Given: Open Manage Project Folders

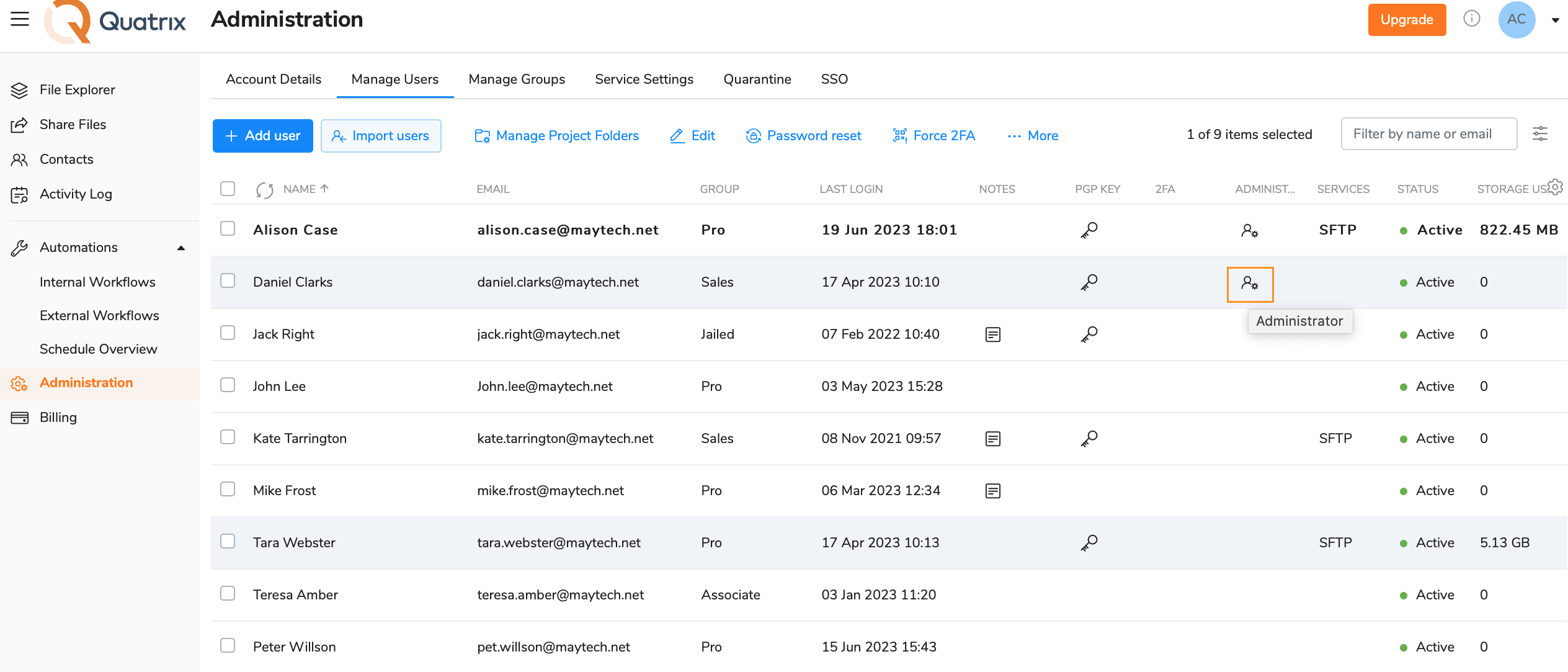Looking at the screenshot, I should (556, 135).
